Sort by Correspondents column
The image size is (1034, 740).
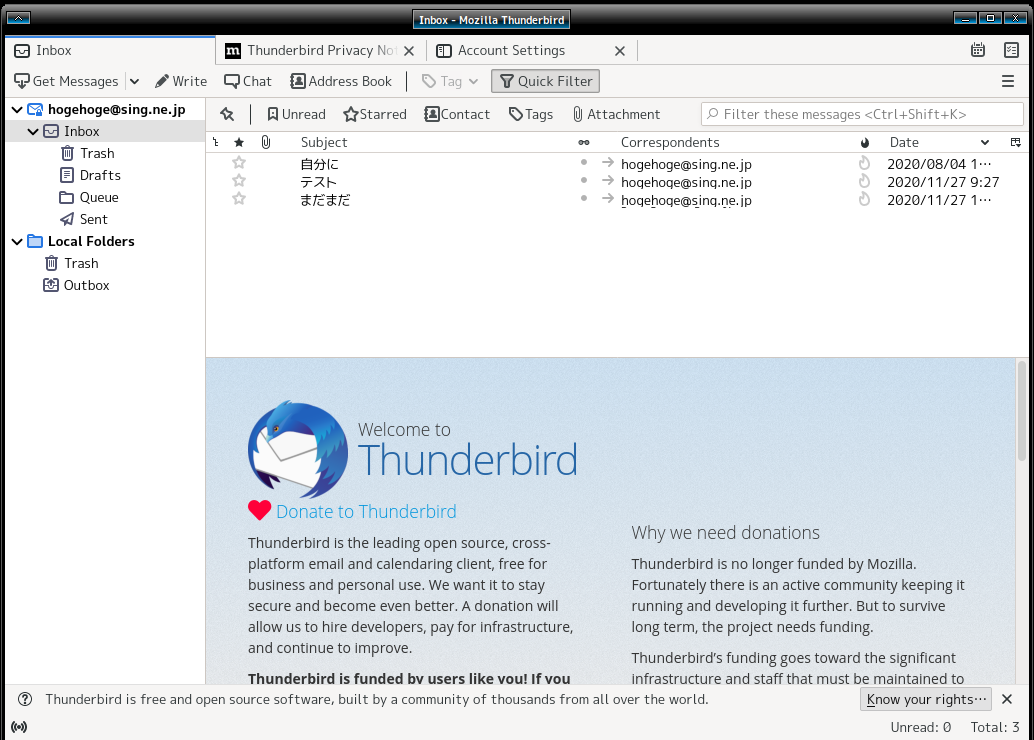[x=670, y=142]
